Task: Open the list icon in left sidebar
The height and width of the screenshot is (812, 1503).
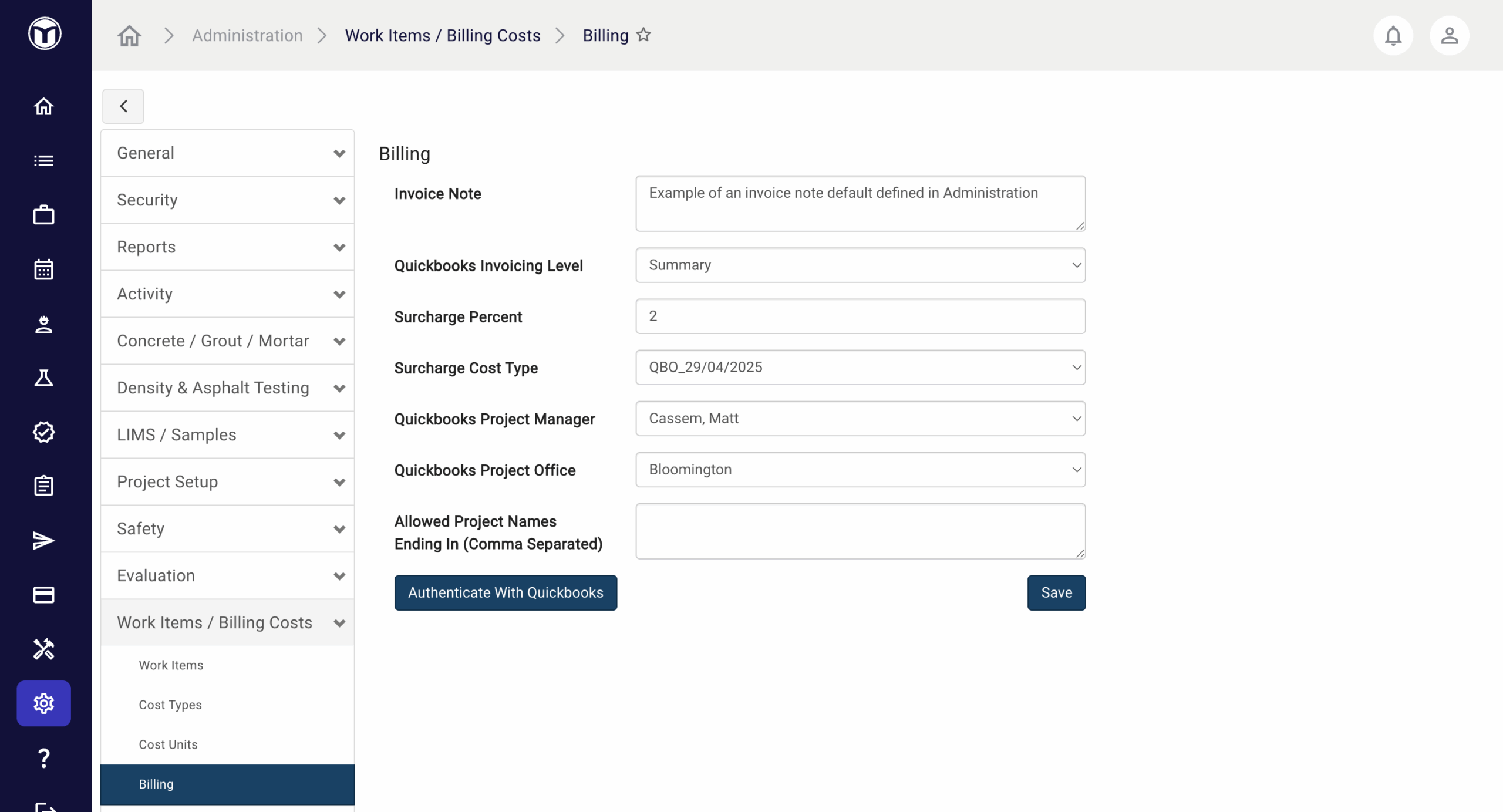Action: point(43,160)
